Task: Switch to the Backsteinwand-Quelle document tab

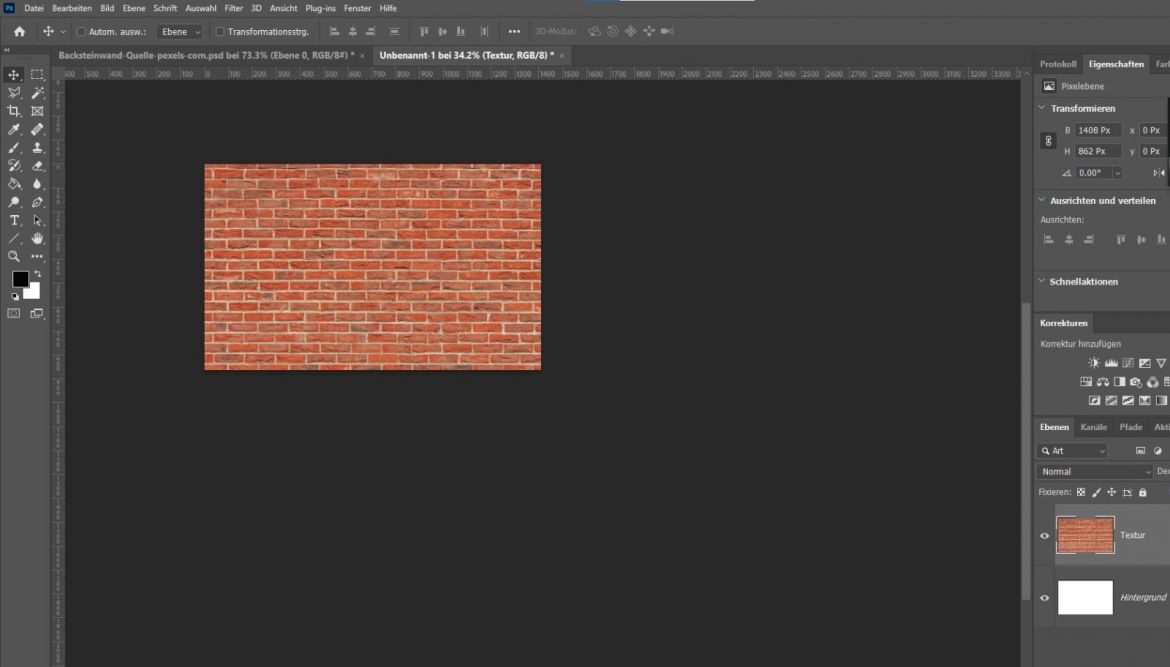Action: click(x=206, y=55)
